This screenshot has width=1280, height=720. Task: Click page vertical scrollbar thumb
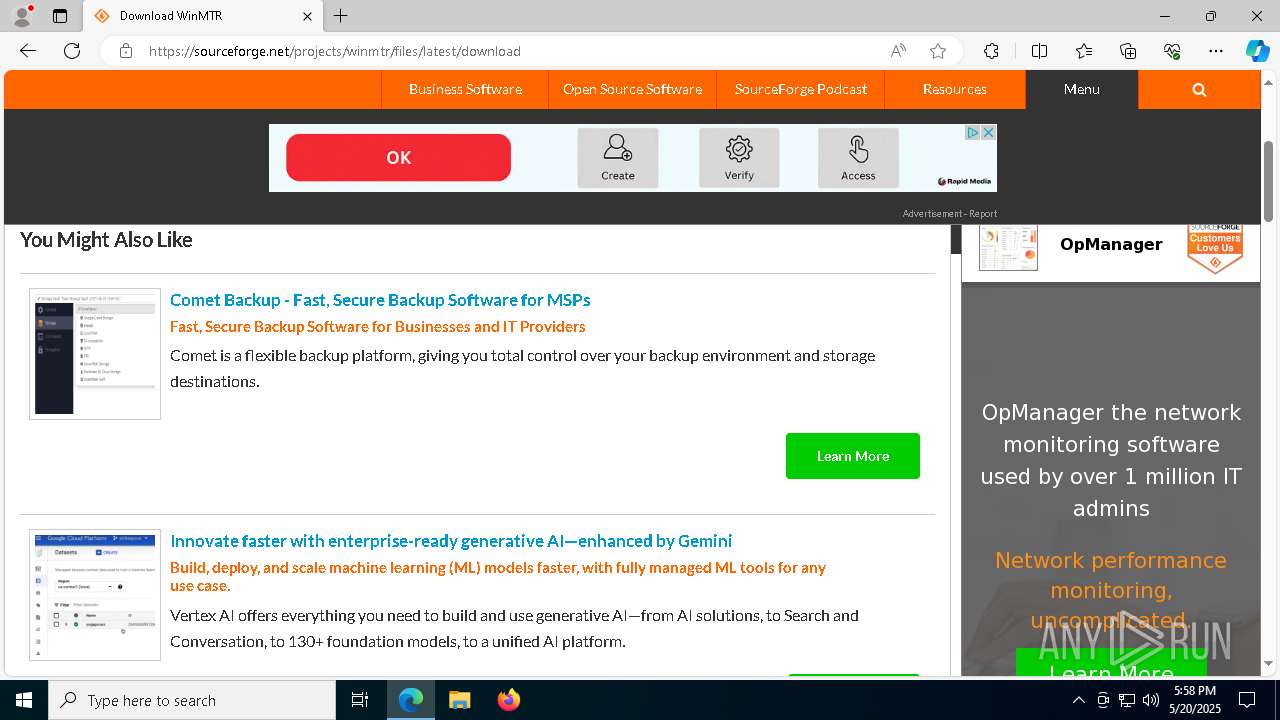tap(1269, 181)
